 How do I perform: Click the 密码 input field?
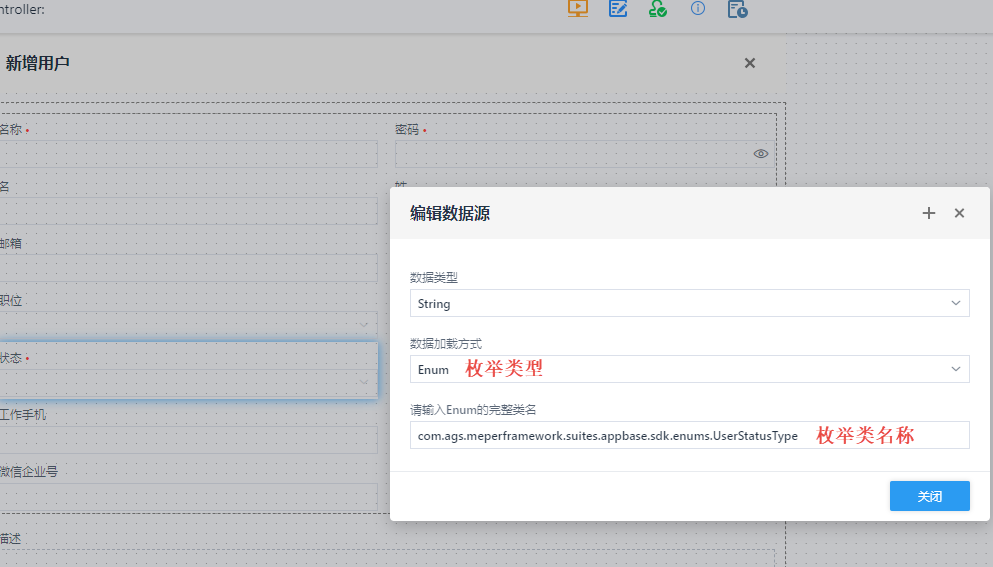point(584,154)
